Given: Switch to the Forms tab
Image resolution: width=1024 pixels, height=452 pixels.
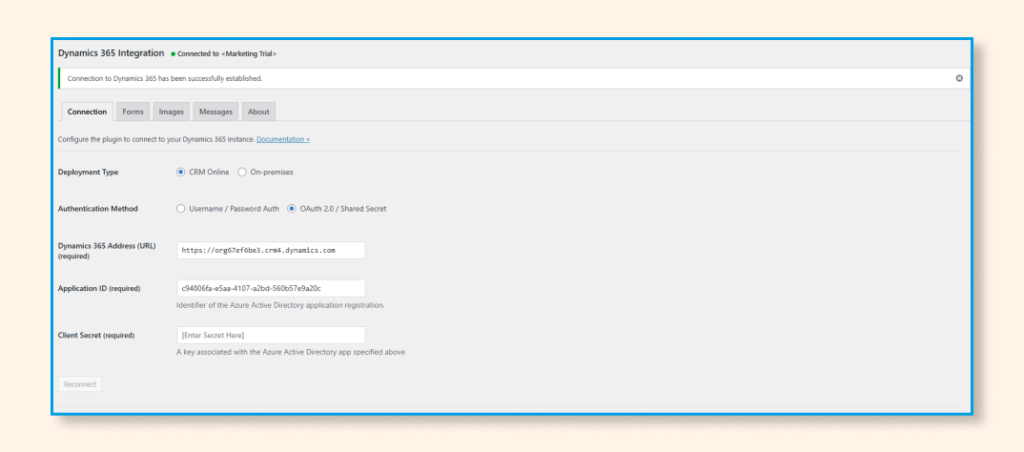Looking at the screenshot, I should coord(133,112).
